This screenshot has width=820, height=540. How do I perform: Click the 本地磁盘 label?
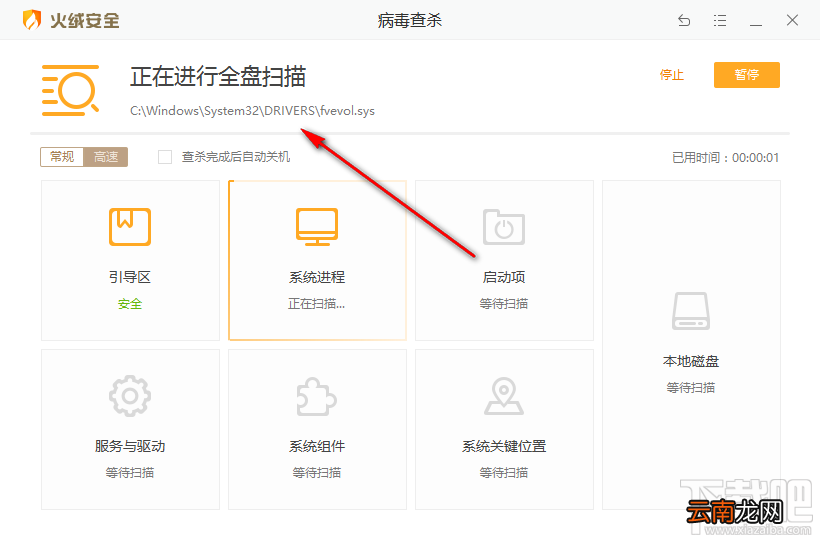pyautogui.click(x=691, y=361)
